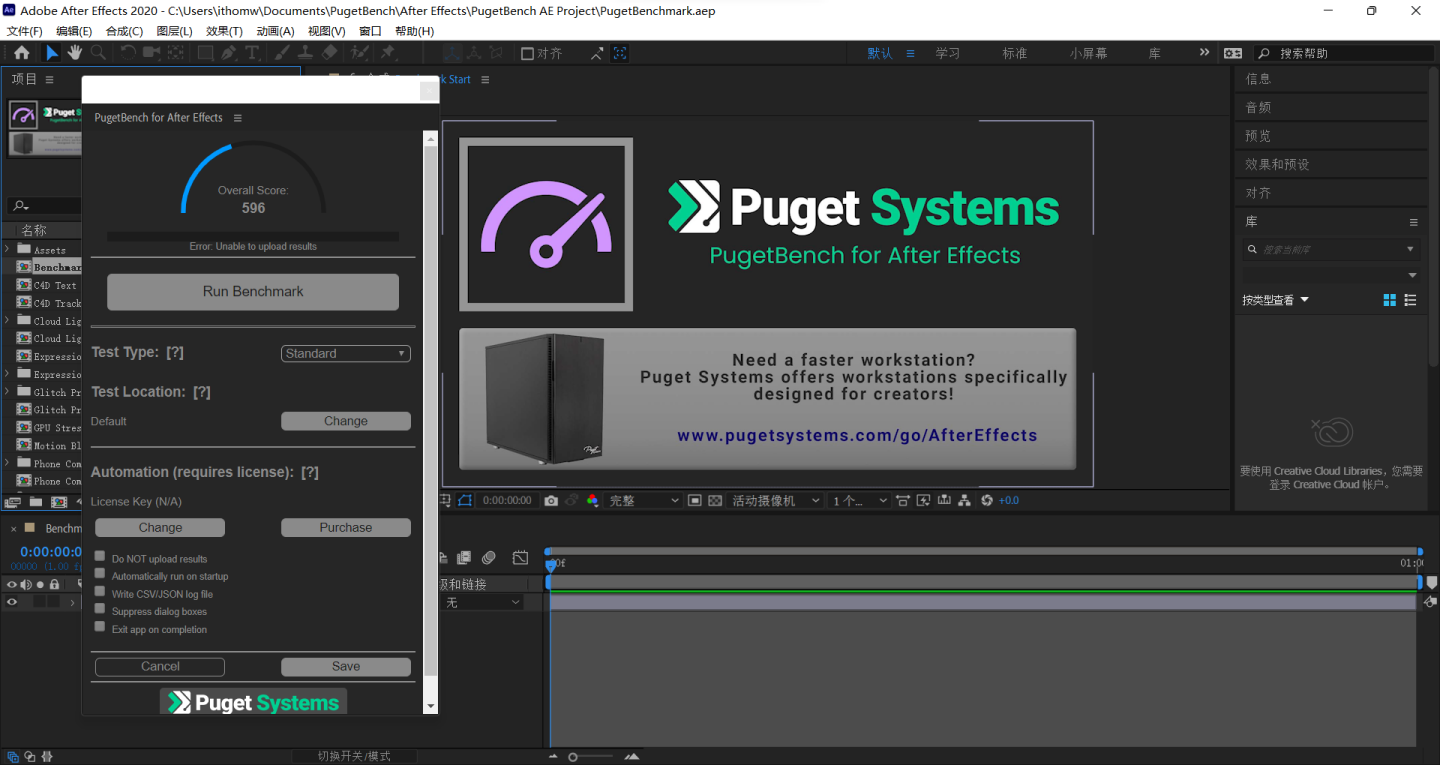
Task: Click Change button for Test Location
Action: coord(346,421)
